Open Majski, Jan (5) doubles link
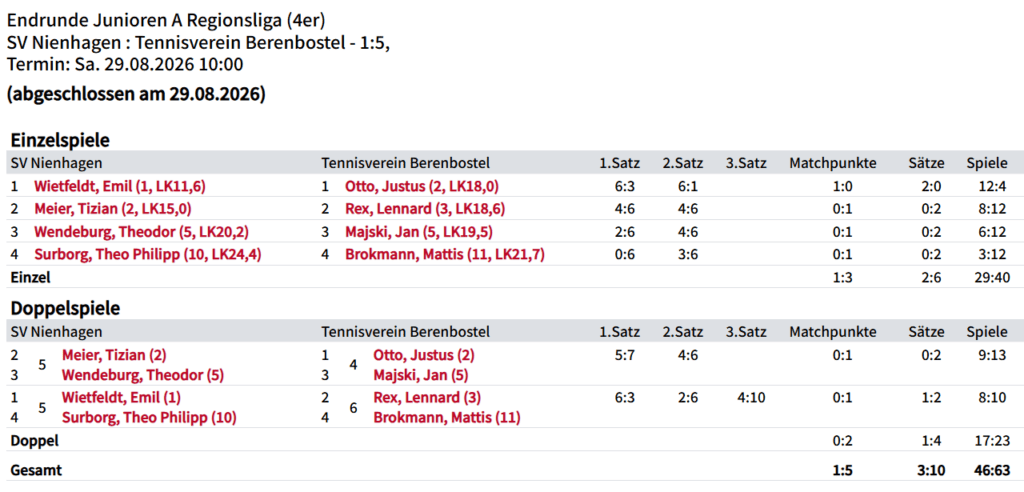The image size is (1024, 492). pyautogui.click(x=421, y=376)
